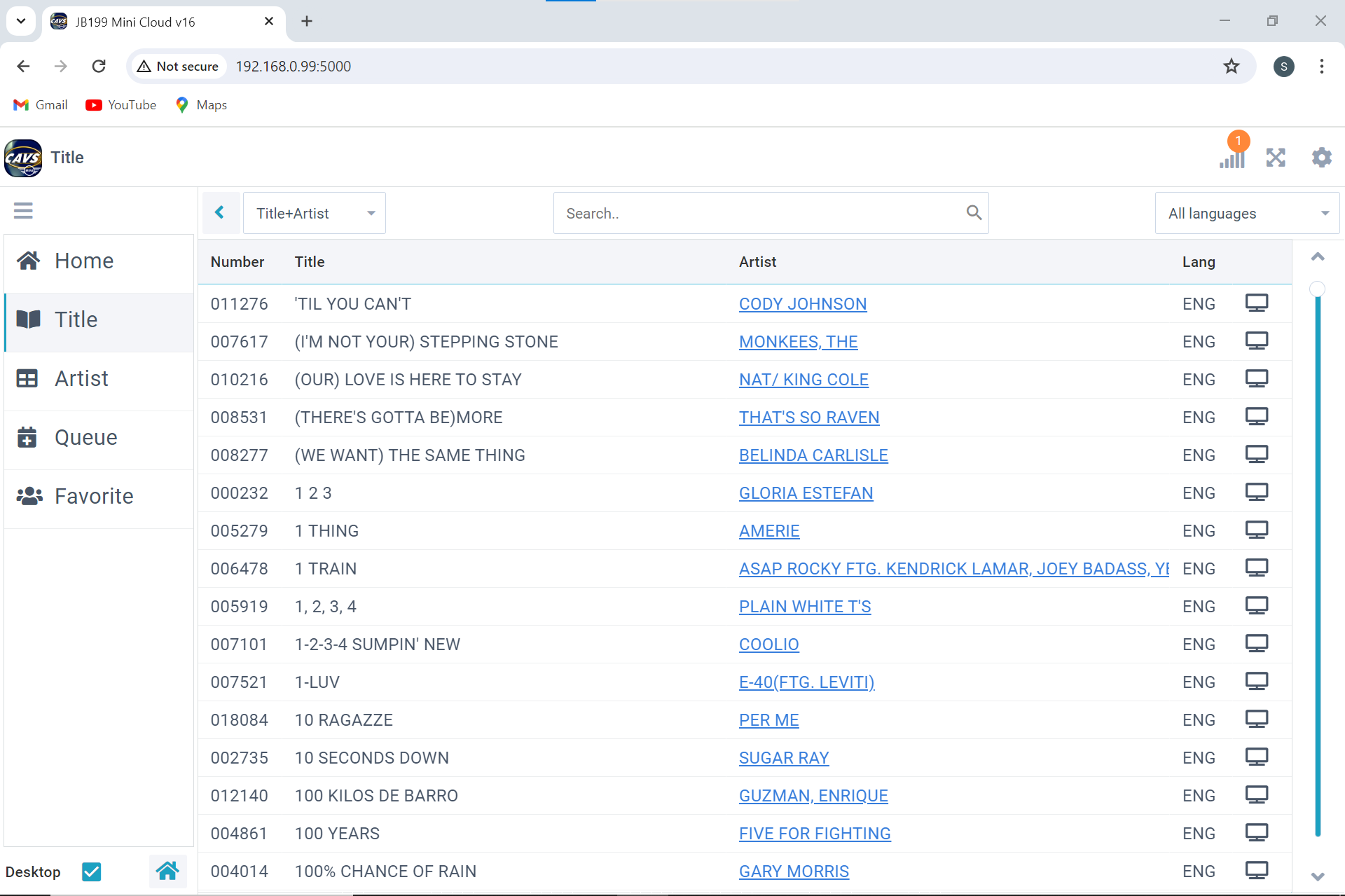Screen dimensions: 1345x896
Task: Click the search magnifier icon
Action: pyautogui.click(x=974, y=212)
